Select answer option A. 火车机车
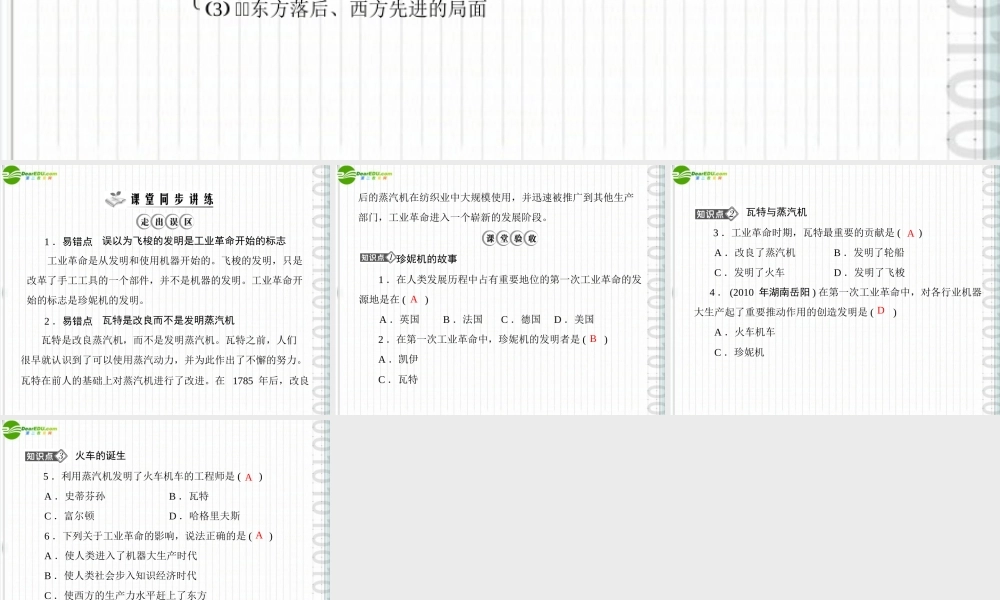 click(x=745, y=332)
